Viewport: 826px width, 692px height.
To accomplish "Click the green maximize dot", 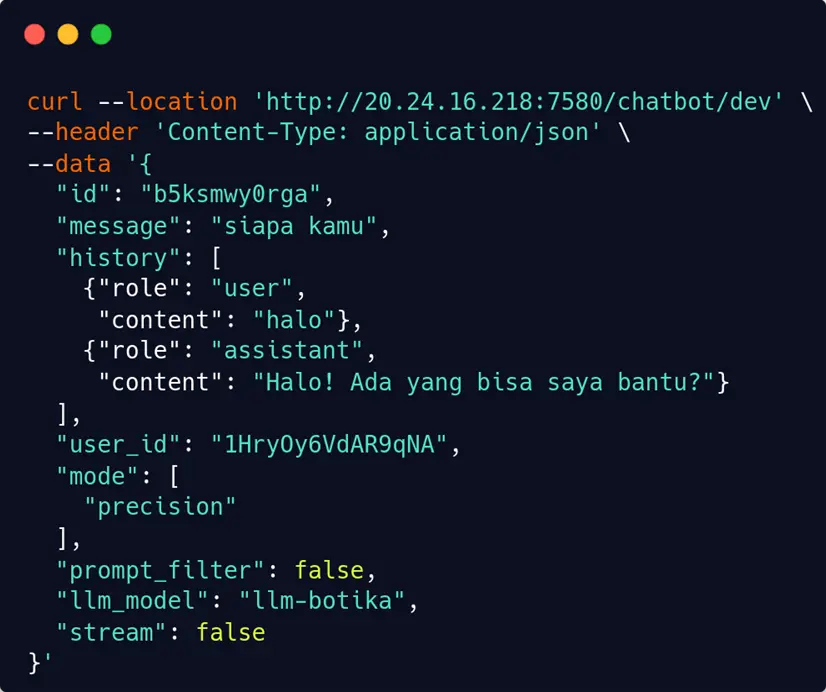I will [x=101, y=34].
